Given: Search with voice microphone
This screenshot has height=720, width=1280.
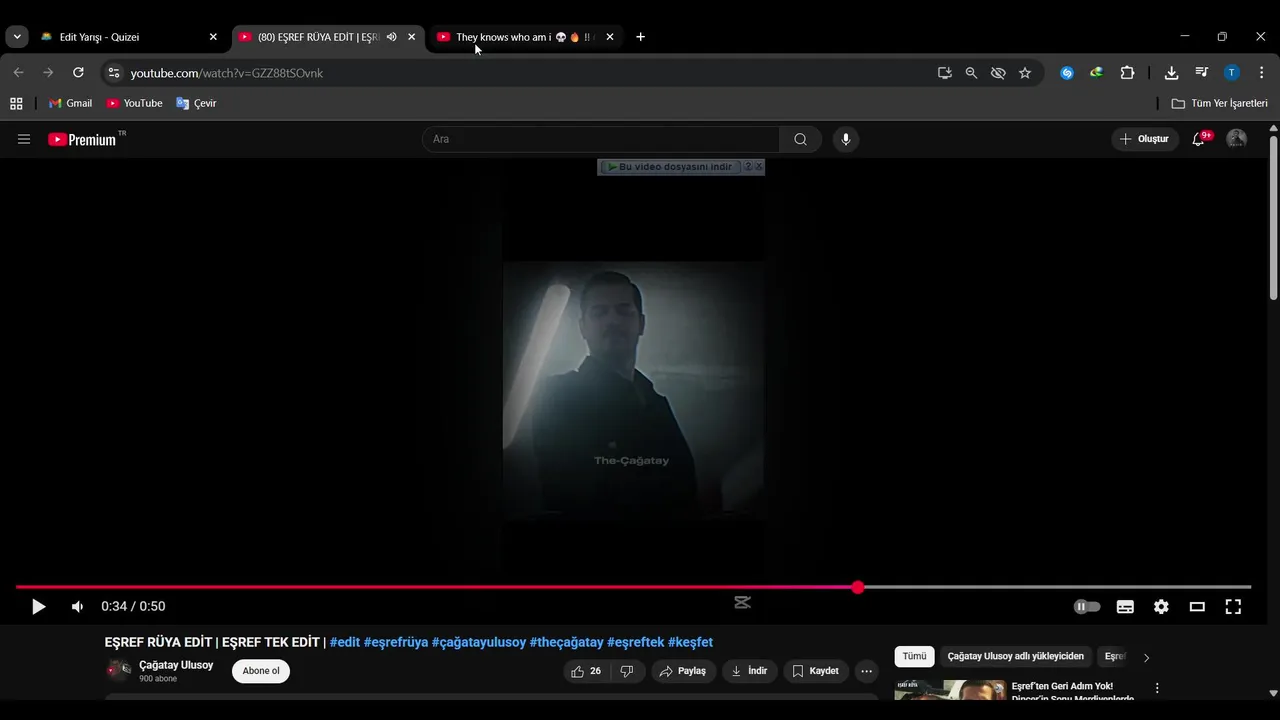Looking at the screenshot, I should coord(846,139).
